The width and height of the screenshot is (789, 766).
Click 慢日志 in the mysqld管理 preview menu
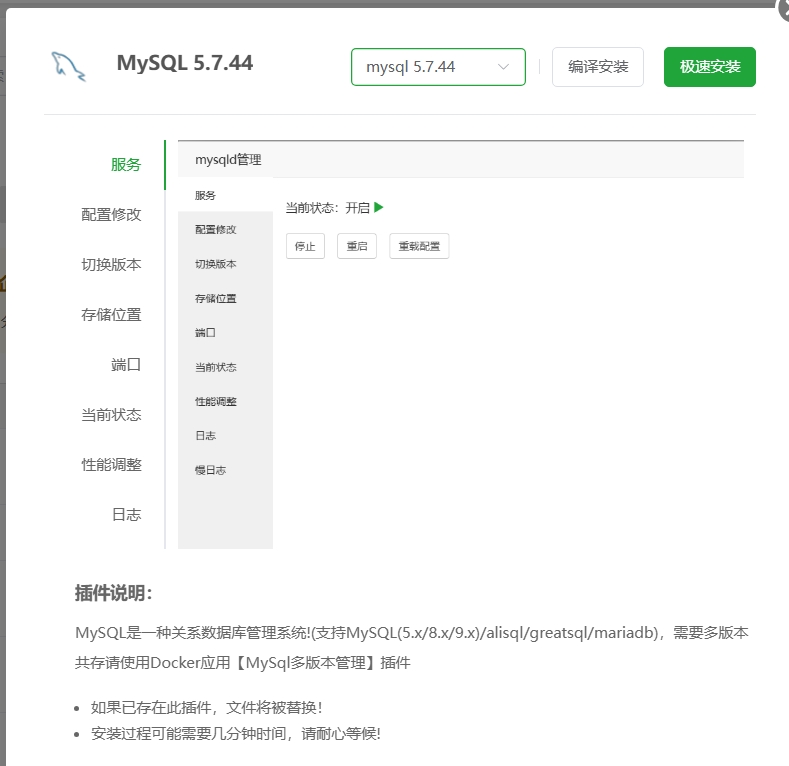point(210,470)
